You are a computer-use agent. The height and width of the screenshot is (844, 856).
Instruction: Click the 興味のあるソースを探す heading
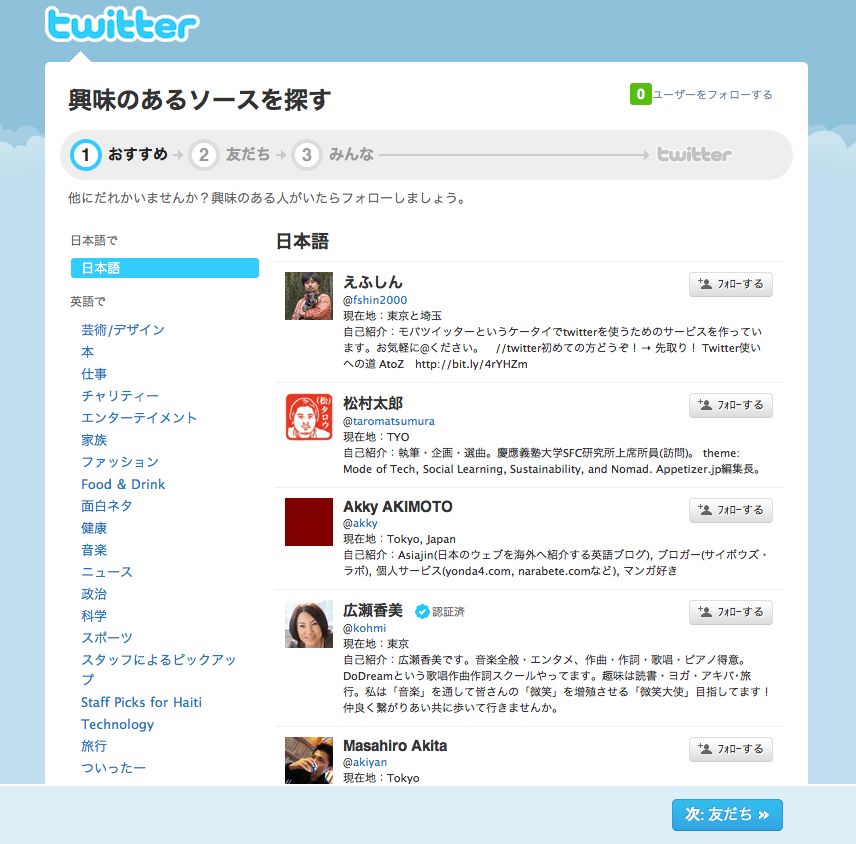pos(200,100)
